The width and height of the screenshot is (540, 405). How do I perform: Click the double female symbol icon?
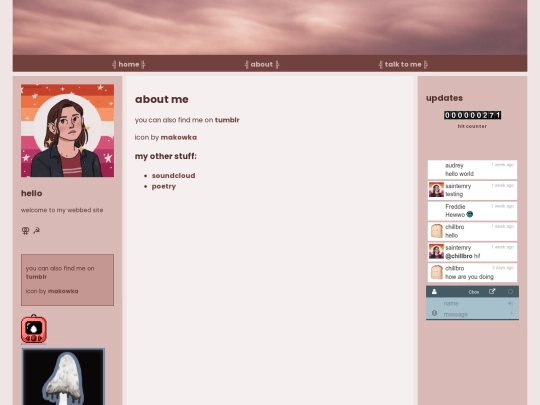pyautogui.click(x=25, y=230)
